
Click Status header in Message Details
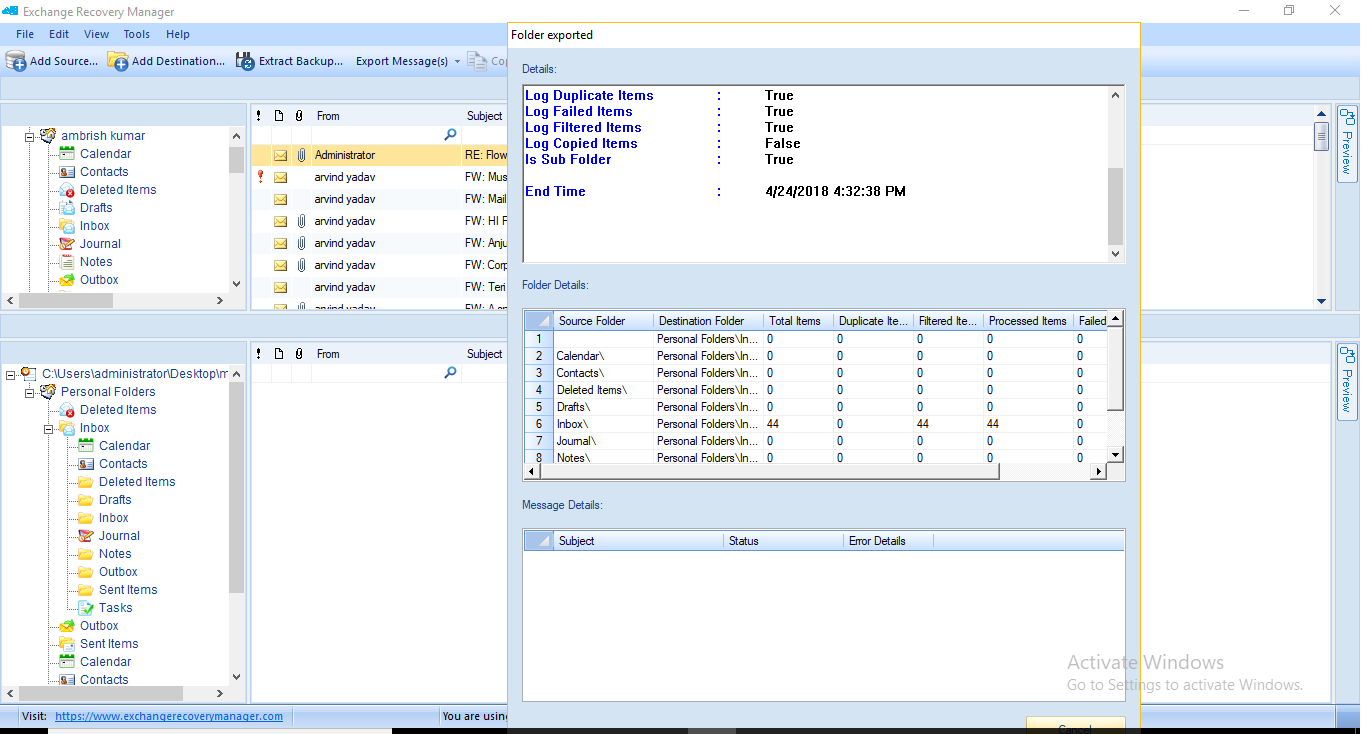pos(783,541)
